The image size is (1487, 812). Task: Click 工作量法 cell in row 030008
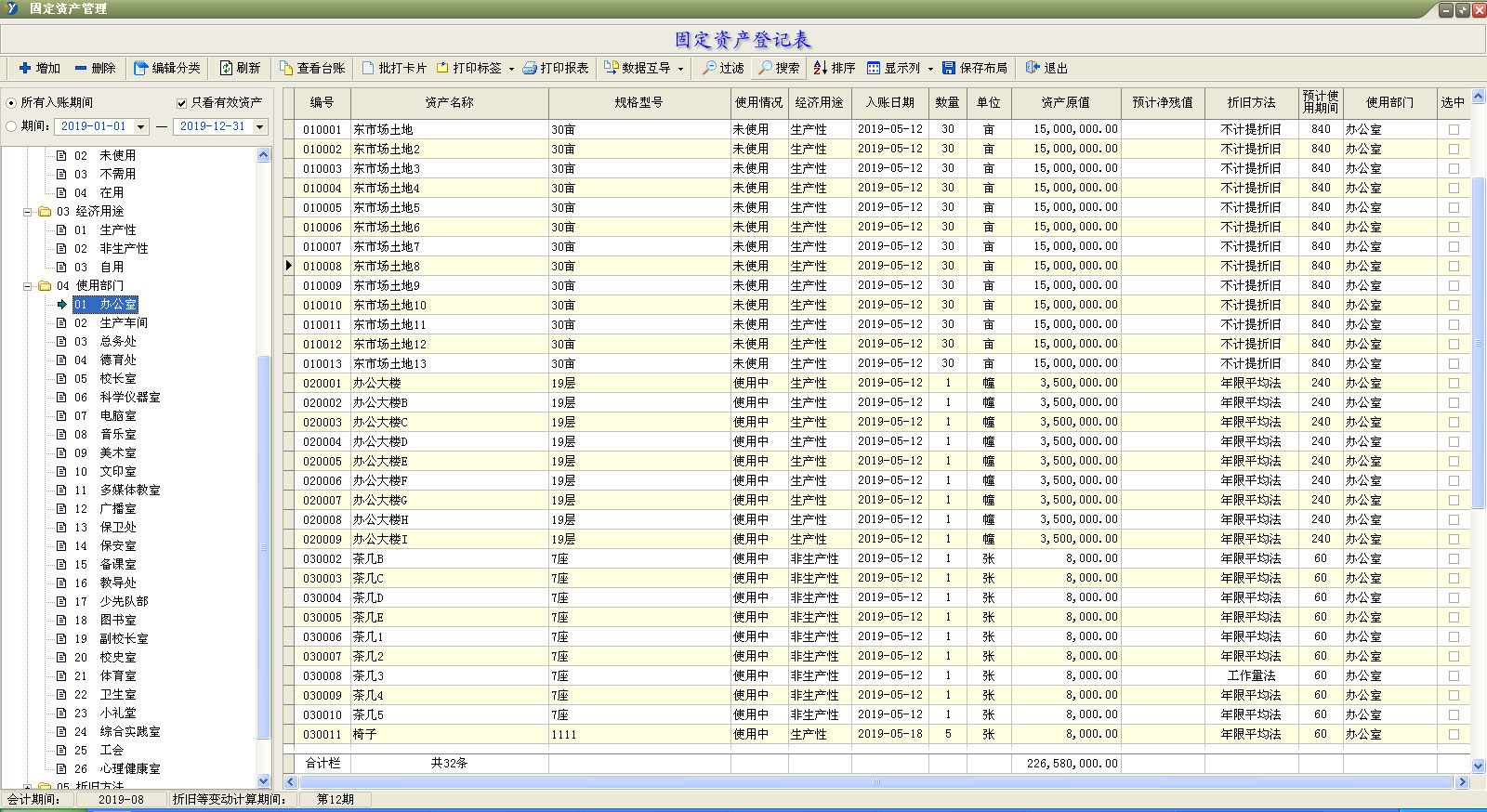click(1251, 675)
